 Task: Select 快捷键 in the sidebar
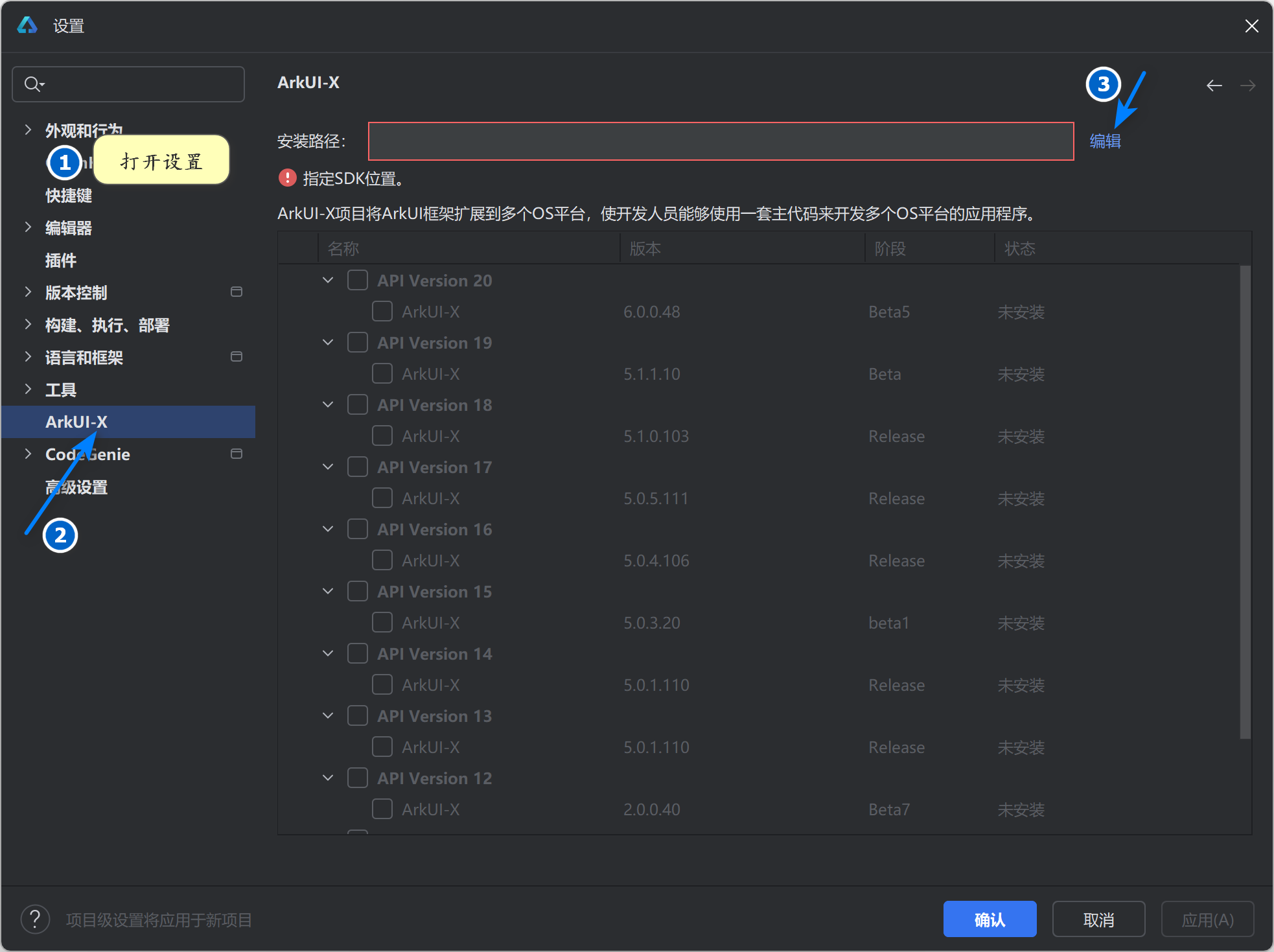tap(69, 196)
